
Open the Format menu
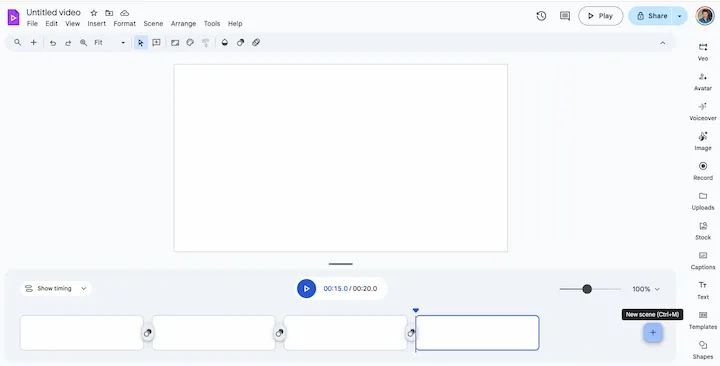[x=124, y=23]
